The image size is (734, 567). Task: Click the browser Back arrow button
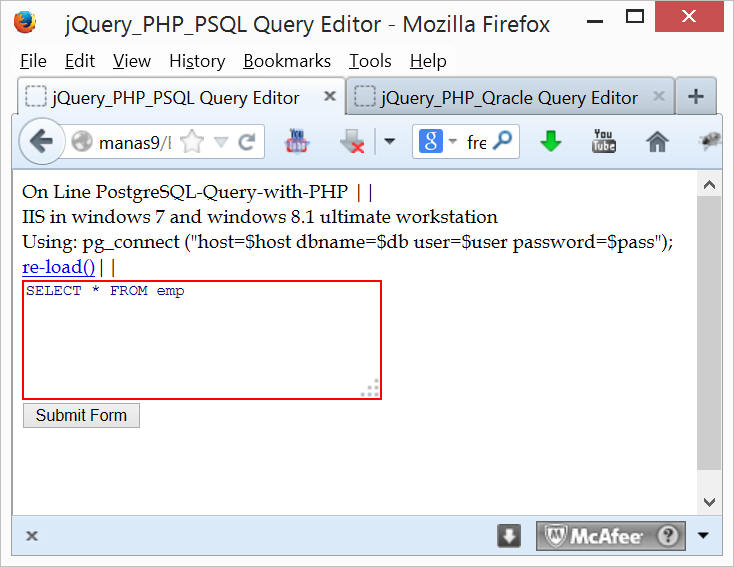point(40,142)
